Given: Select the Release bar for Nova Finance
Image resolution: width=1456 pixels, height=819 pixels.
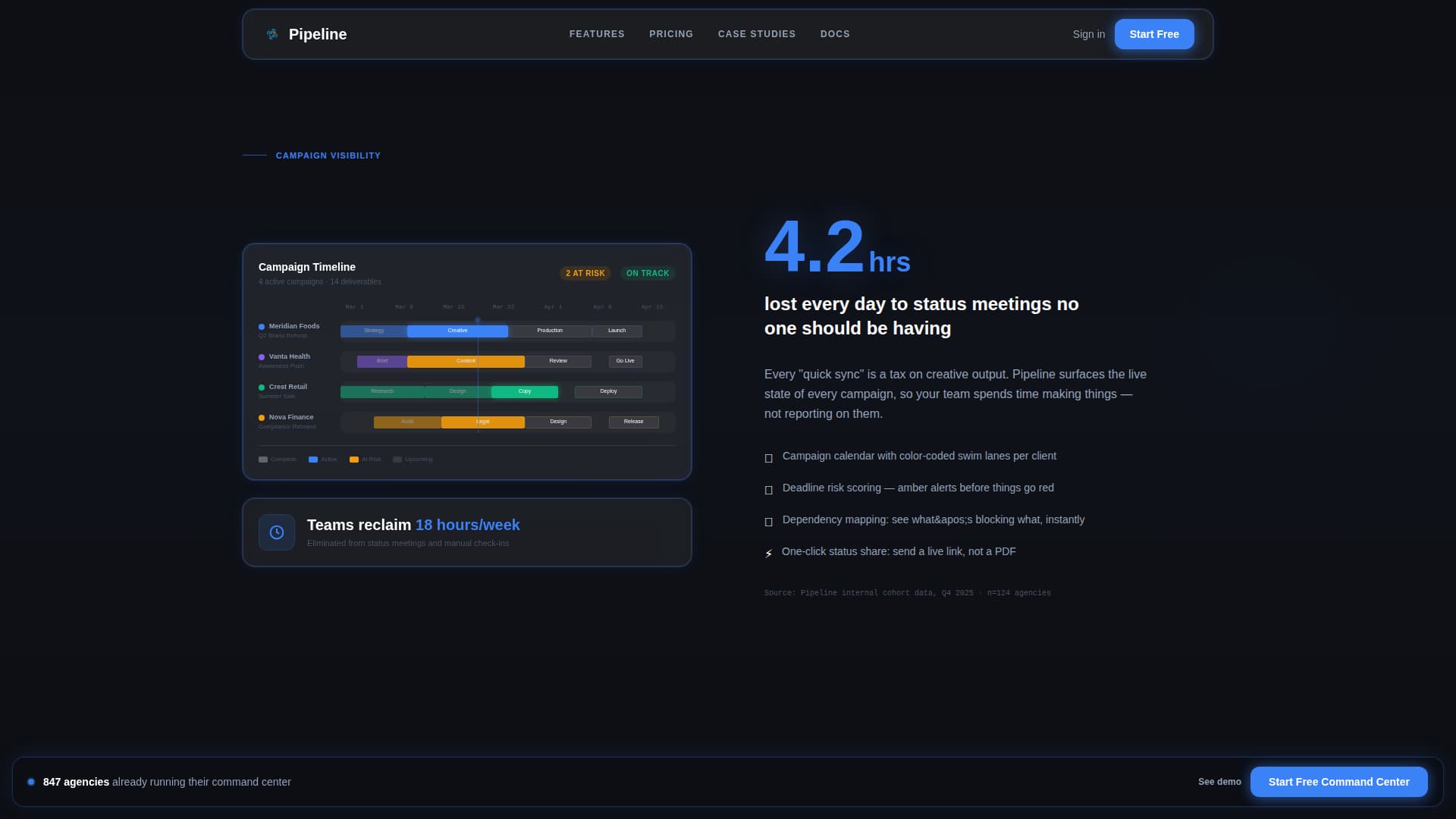Looking at the screenshot, I should pos(634,422).
